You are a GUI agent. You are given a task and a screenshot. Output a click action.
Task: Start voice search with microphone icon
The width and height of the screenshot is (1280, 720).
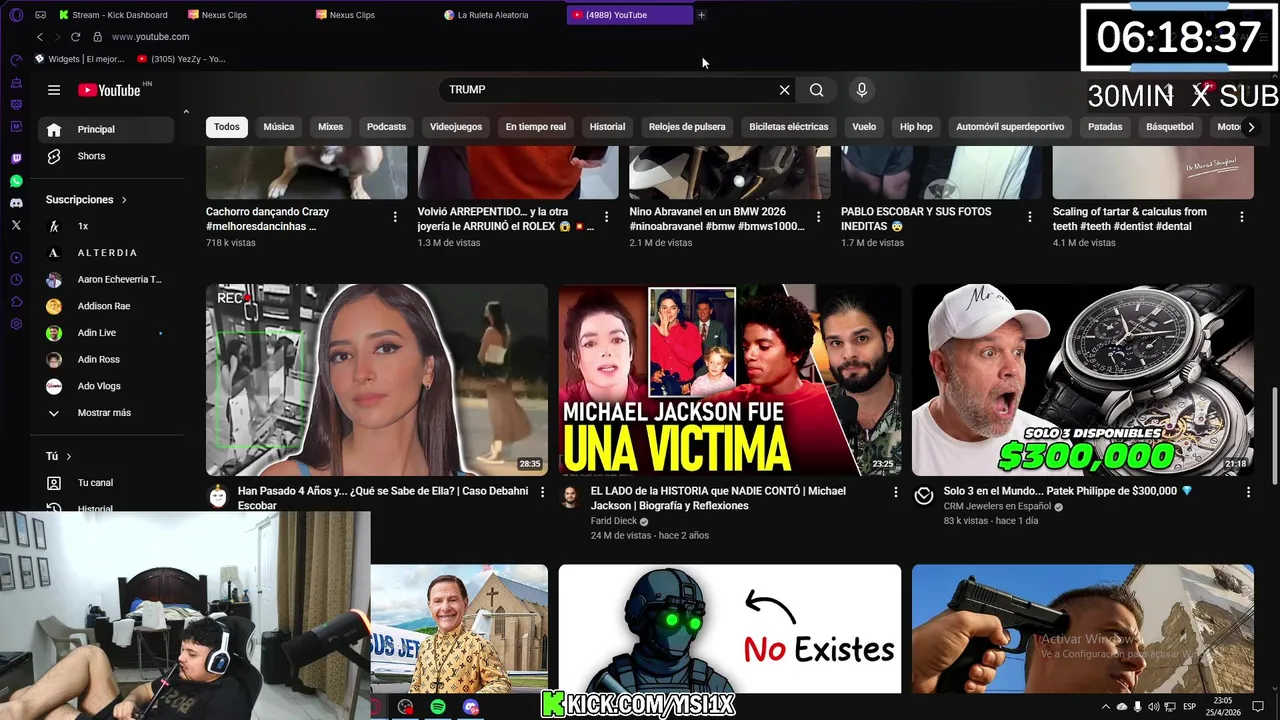pos(862,90)
